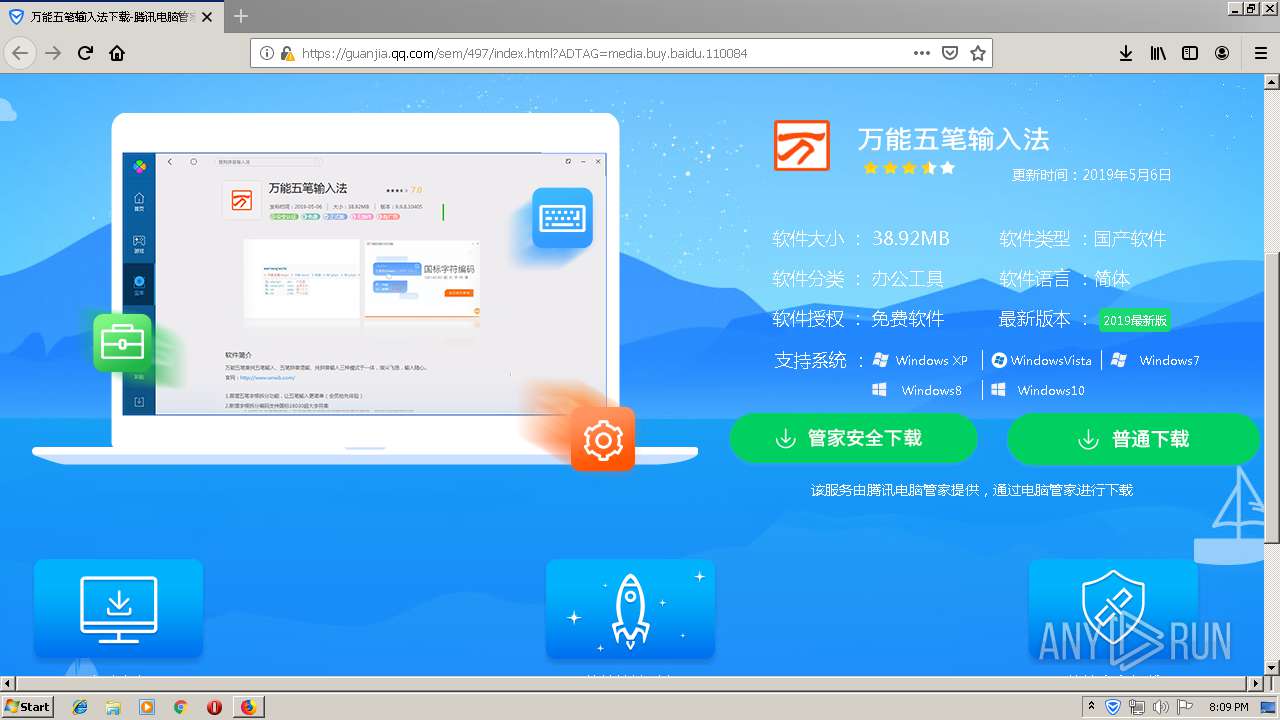
Task: Click the 万能五笔输入法 orange logo
Action: 802,146
